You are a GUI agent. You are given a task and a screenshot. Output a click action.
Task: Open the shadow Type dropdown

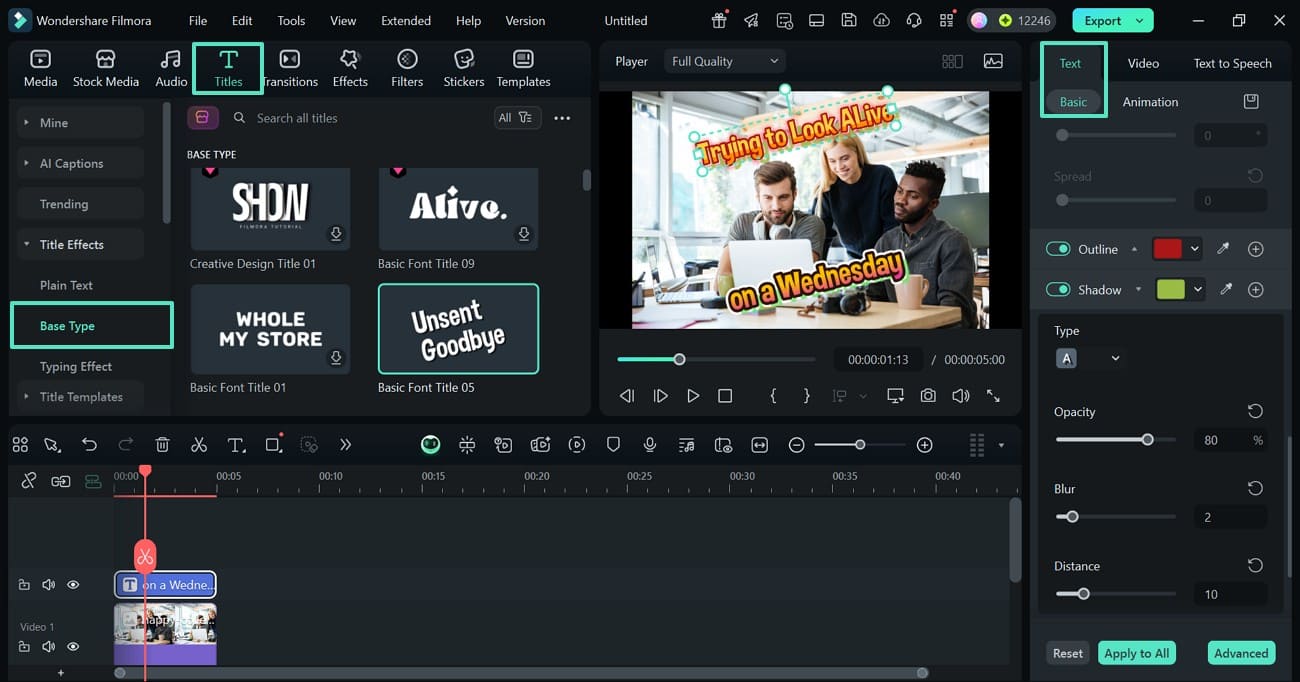[1088, 358]
